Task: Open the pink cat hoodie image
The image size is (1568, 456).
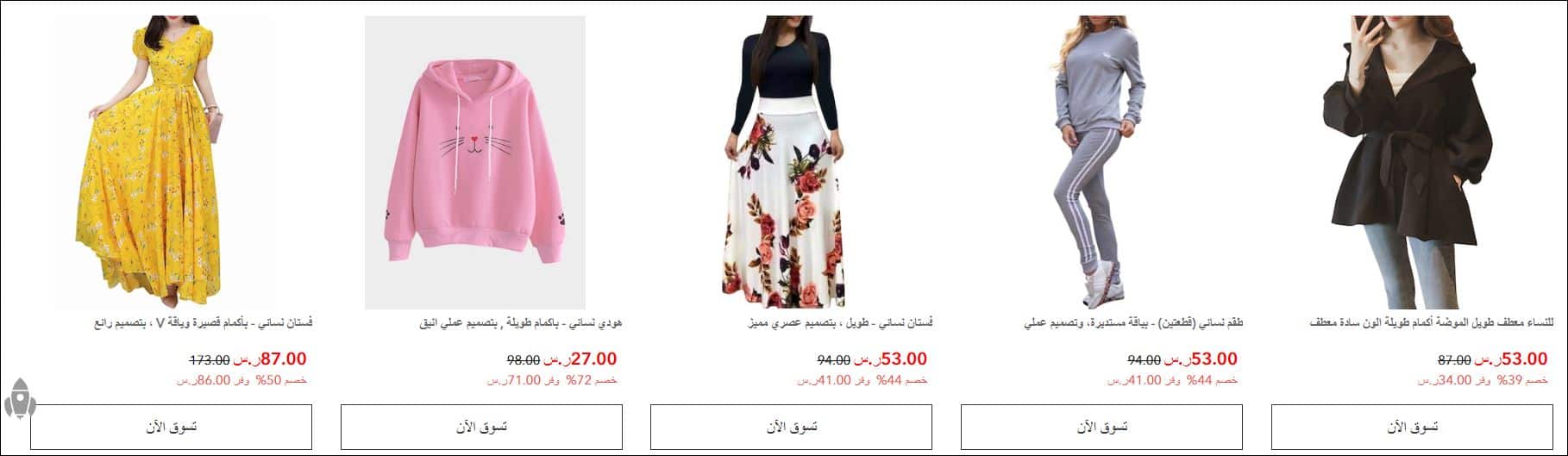Action: [474, 162]
